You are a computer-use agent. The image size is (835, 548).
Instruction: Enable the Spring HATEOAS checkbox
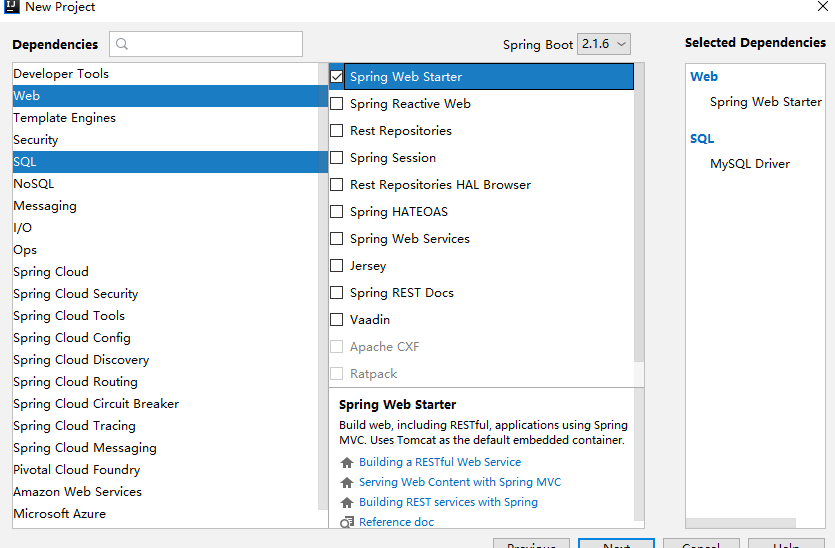337,211
